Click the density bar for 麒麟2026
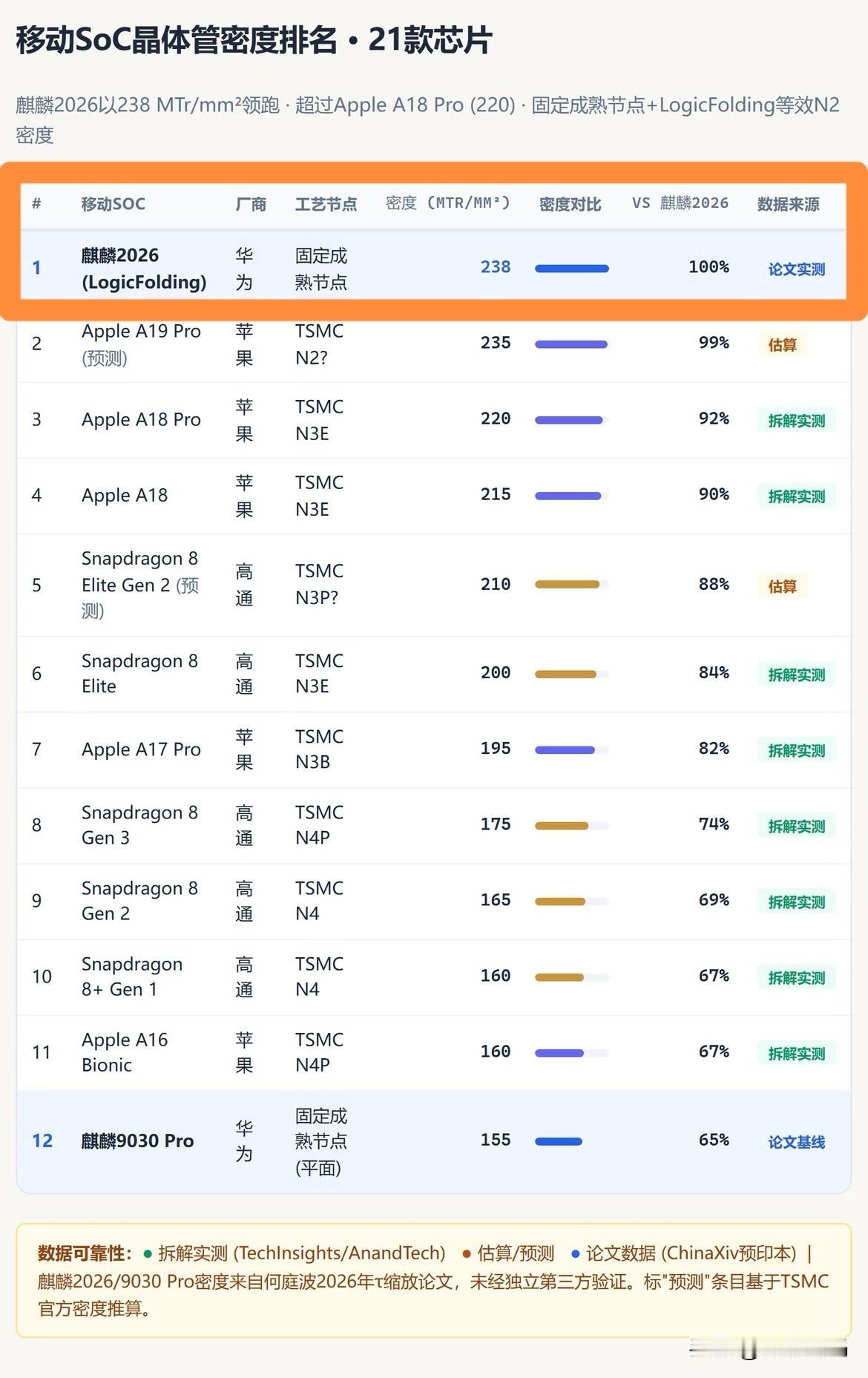 pos(572,269)
